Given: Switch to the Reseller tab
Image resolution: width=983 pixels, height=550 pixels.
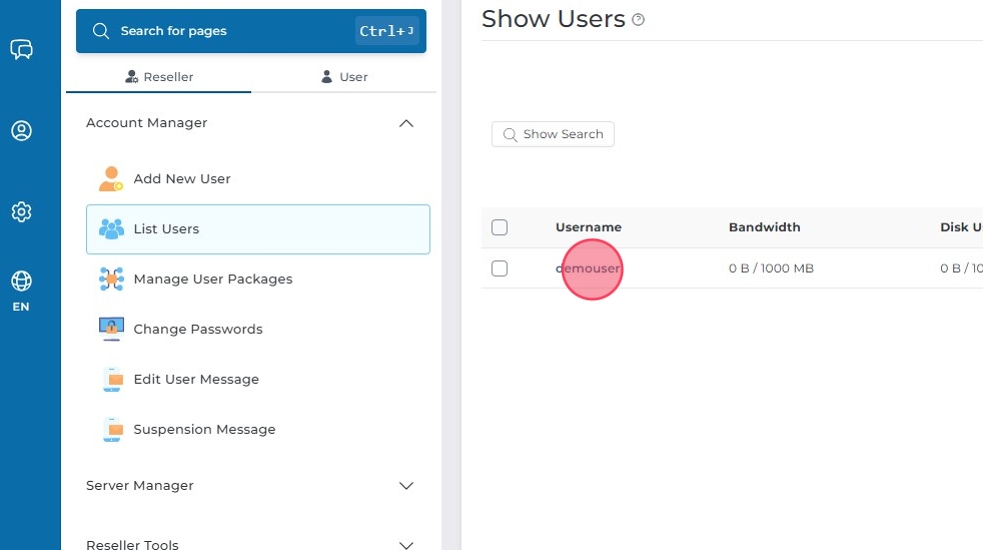Looking at the screenshot, I should point(159,77).
